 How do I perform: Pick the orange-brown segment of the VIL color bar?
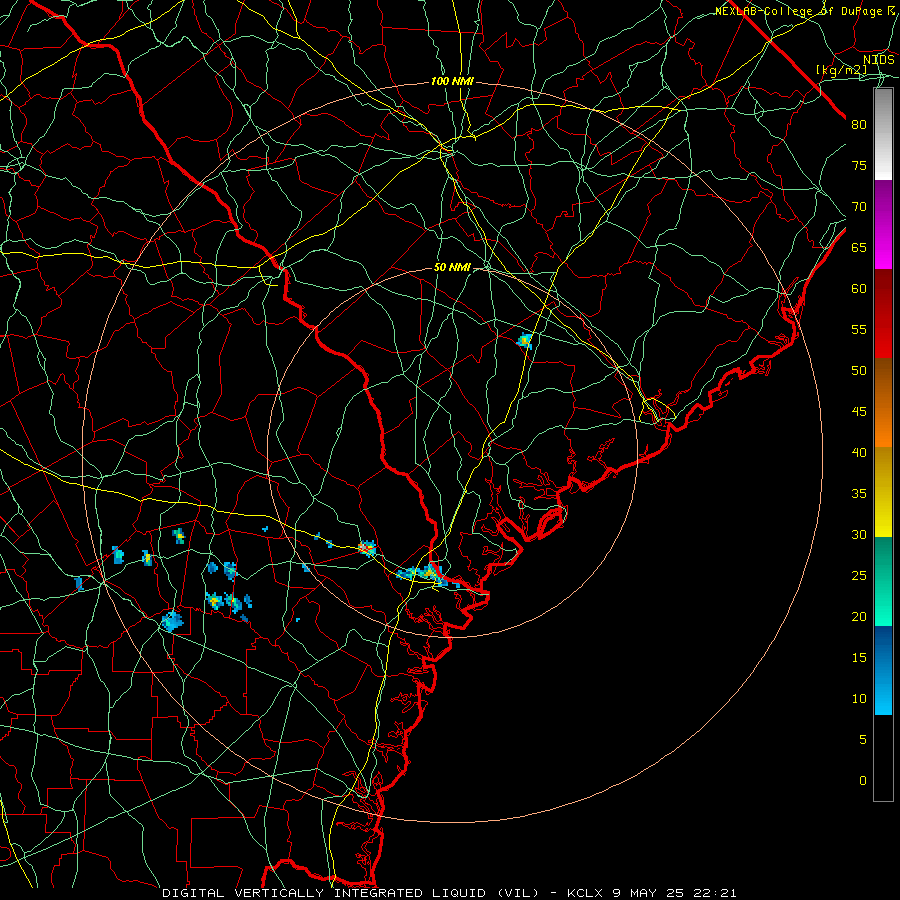pos(883,402)
